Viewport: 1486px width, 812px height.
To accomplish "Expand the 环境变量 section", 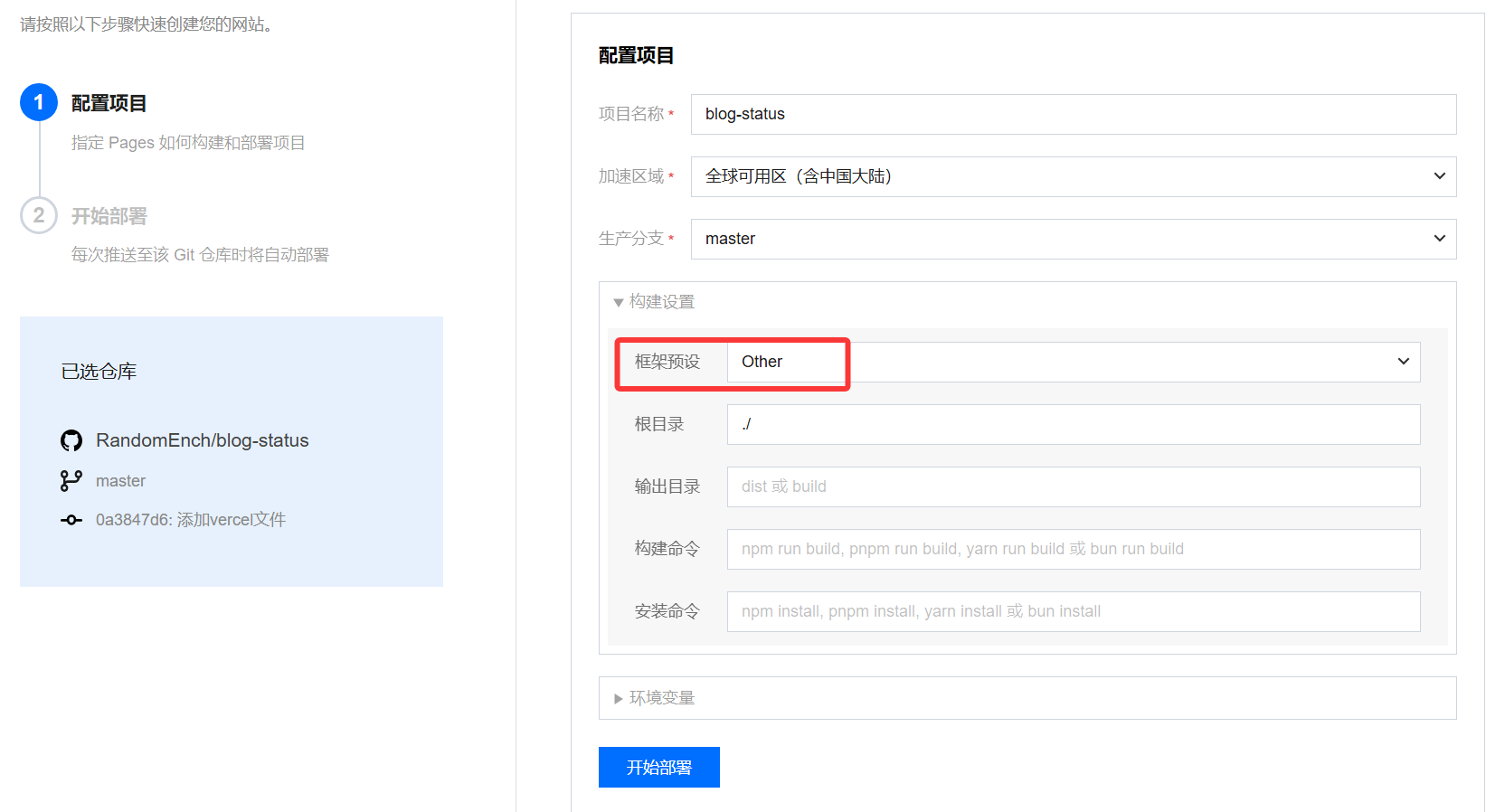I will [x=654, y=698].
